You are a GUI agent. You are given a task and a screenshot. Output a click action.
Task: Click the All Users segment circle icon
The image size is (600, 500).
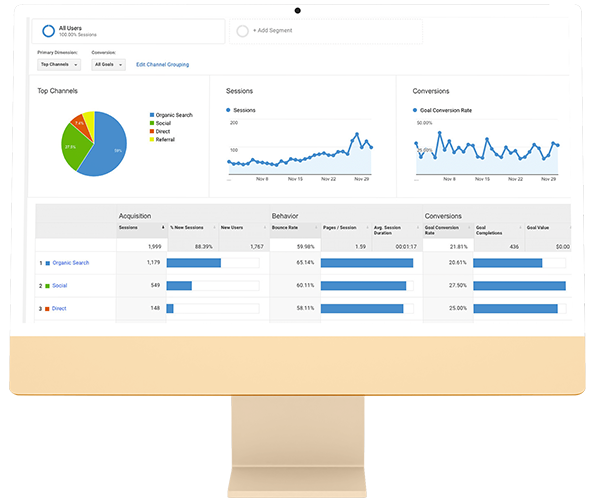click(47, 31)
